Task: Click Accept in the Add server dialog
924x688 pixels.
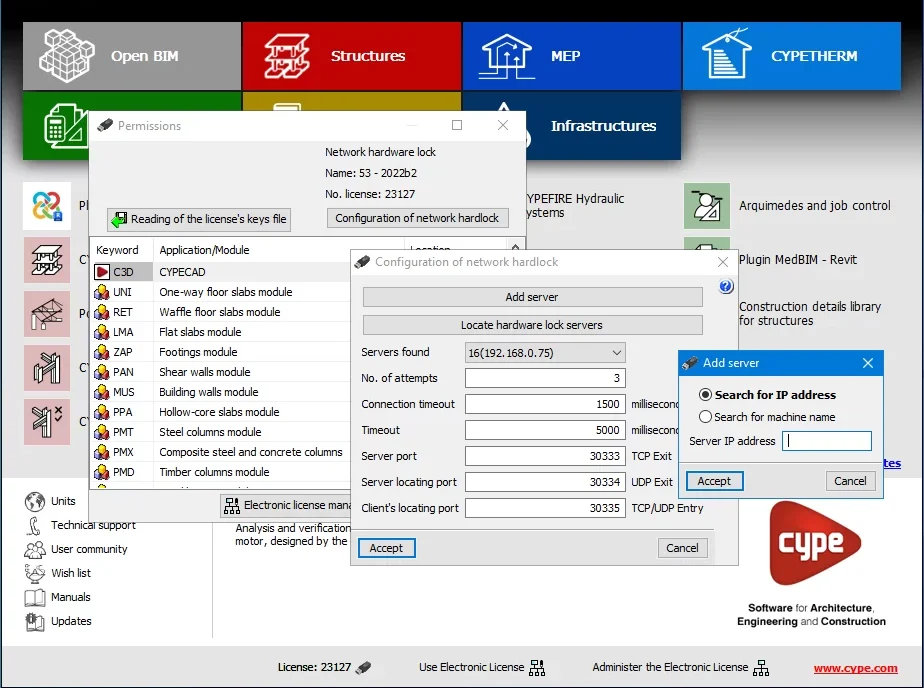Action: (714, 481)
